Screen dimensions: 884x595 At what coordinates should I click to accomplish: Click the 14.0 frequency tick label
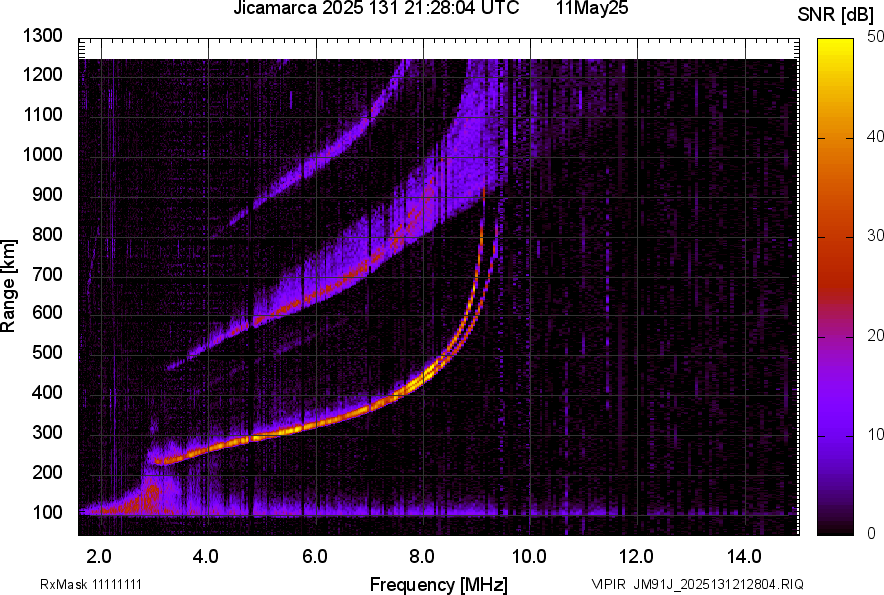coord(744,557)
